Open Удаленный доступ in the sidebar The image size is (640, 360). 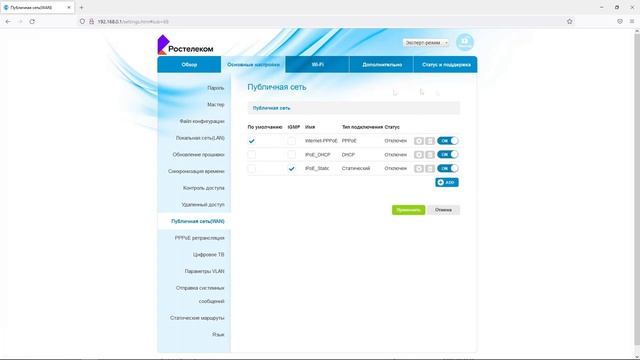point(202,204)
